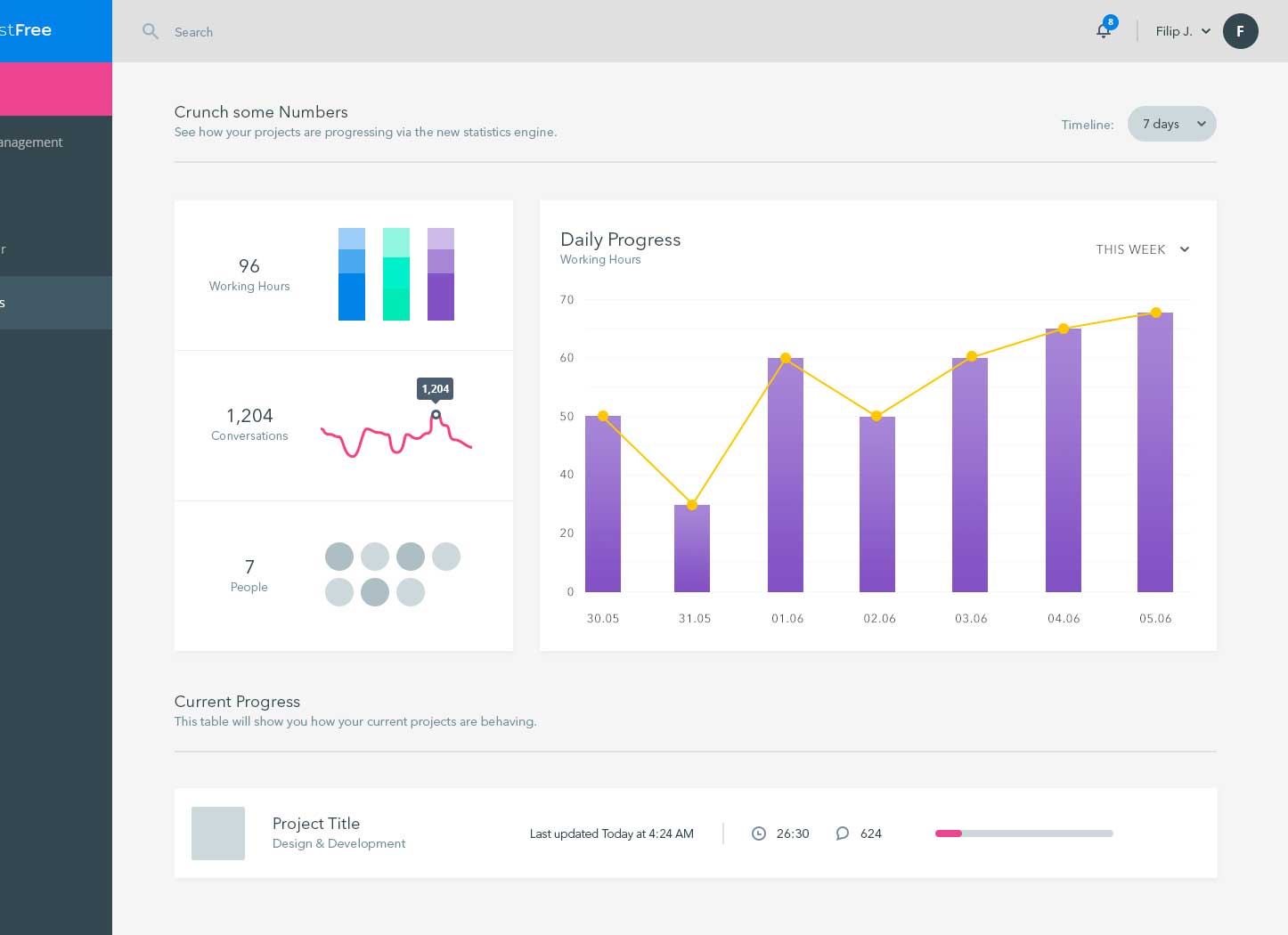Click the 1,204 tooltip marker on sparkline

click(x=436, y=414)
